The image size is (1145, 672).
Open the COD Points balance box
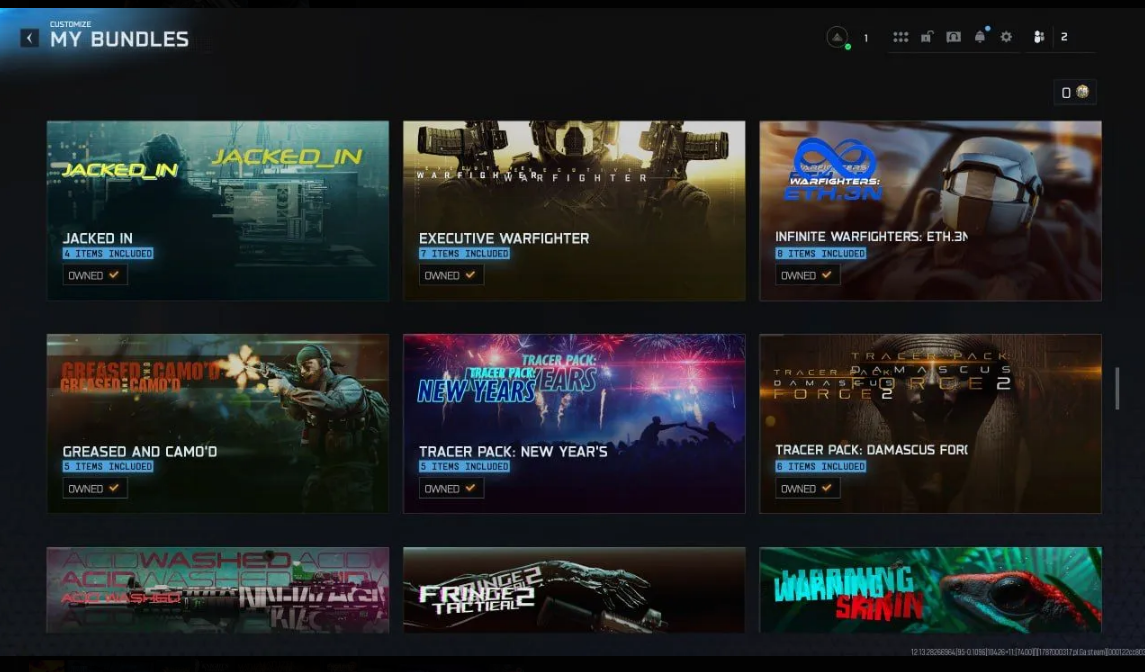[x=1075, y=92]
